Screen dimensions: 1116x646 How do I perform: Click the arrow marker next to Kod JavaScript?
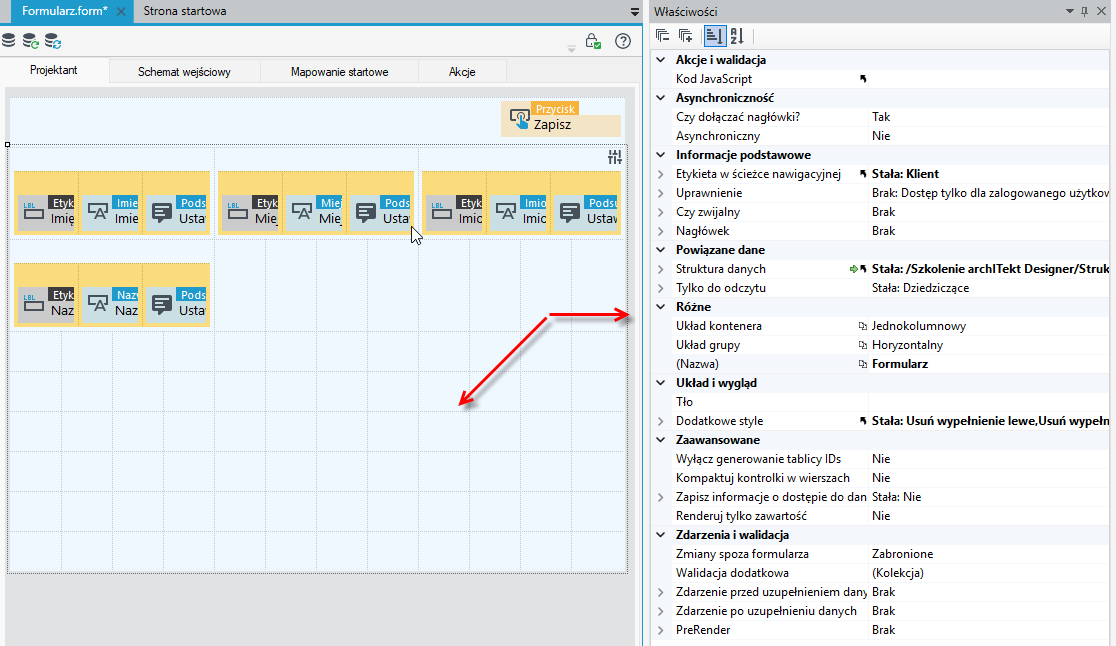863,79
